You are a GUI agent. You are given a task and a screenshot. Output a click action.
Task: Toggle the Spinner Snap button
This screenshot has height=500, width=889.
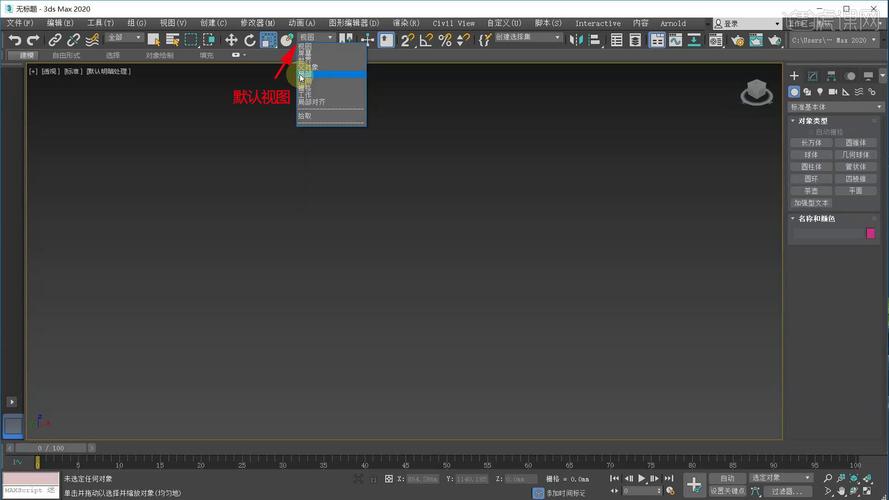coord(463,40)
